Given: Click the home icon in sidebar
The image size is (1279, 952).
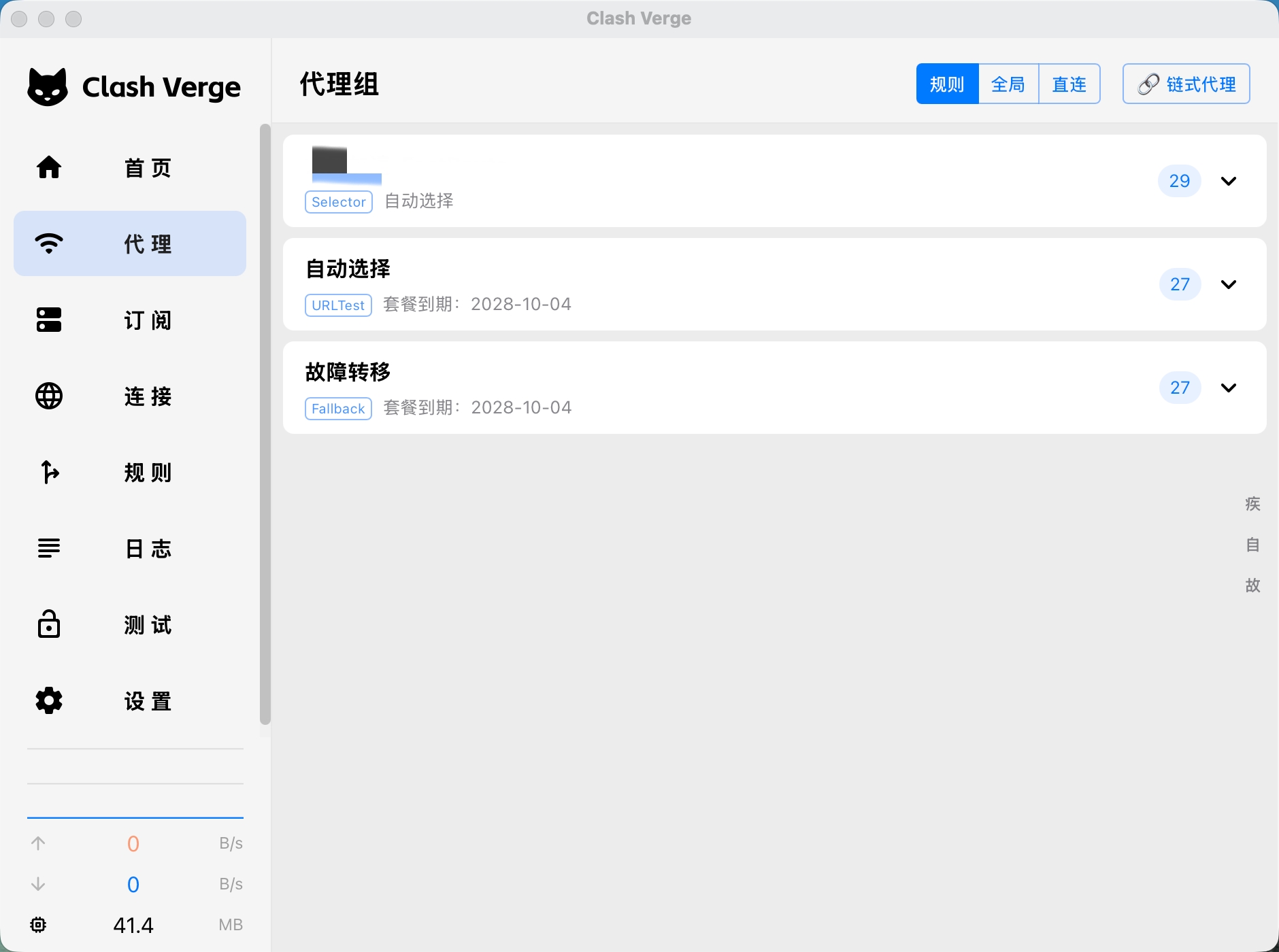Looking at the screenshot, I should 49,167.
